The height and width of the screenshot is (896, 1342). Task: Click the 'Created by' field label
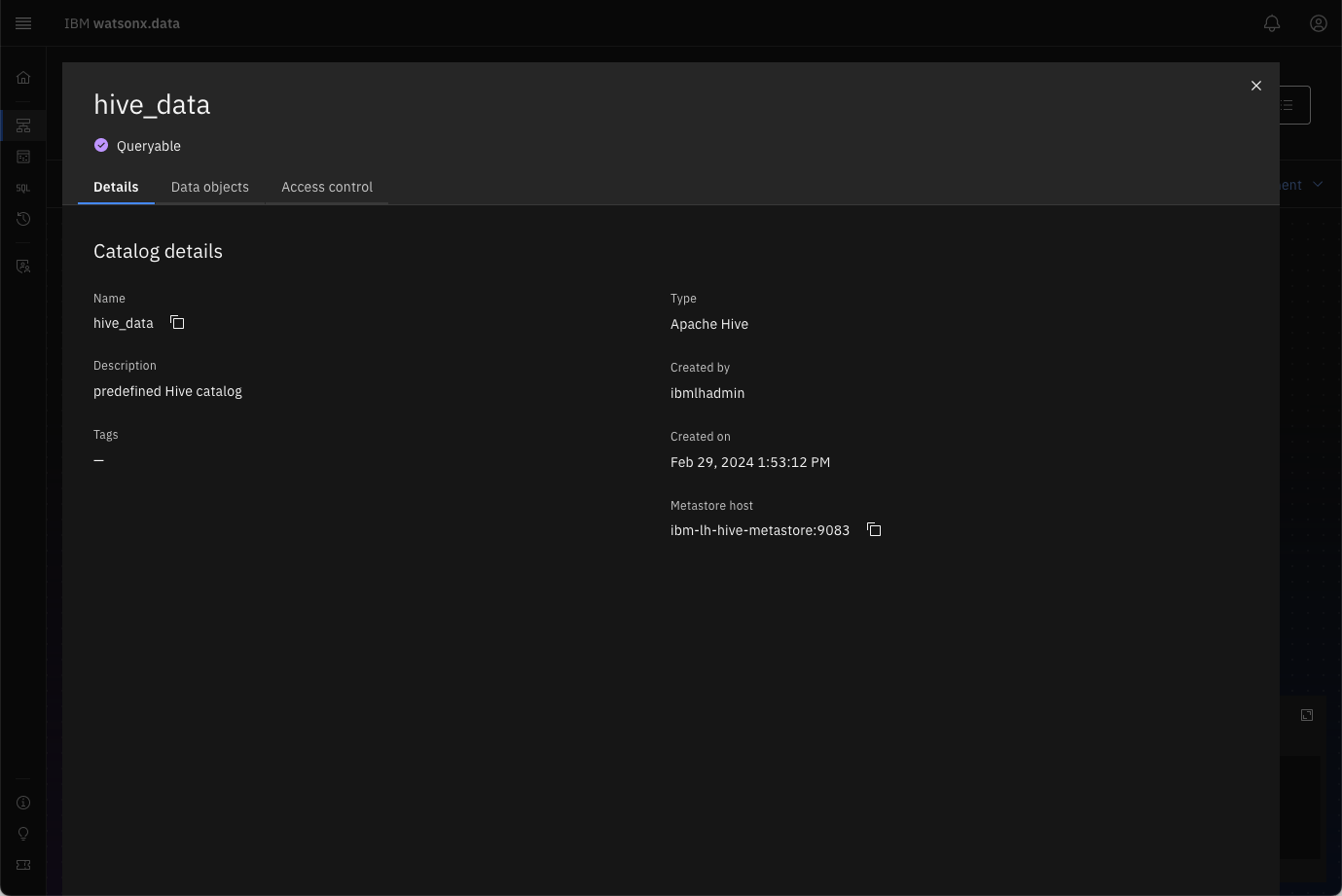coord(700,367)
